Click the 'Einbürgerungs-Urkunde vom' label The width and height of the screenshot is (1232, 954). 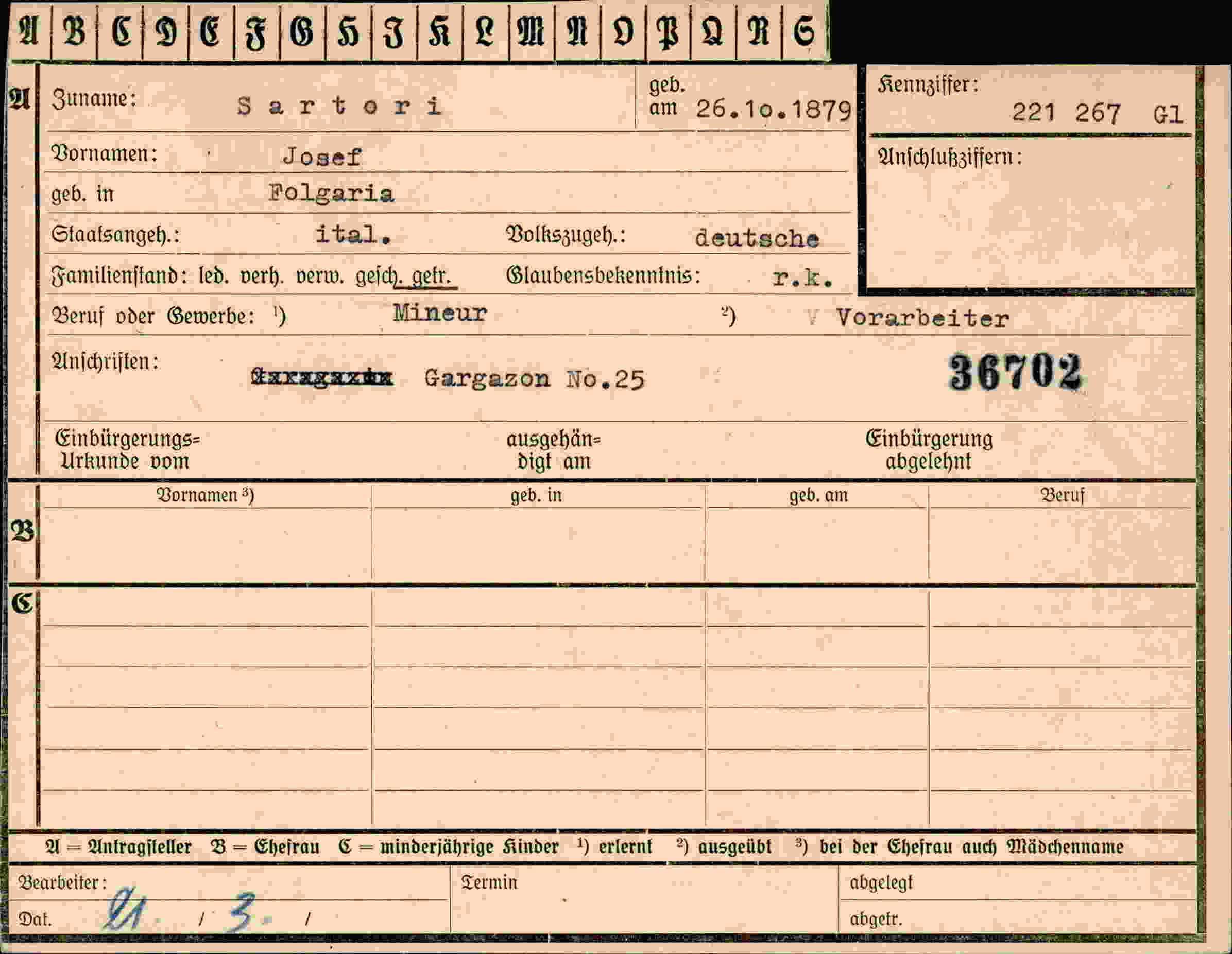click(128, 450)
